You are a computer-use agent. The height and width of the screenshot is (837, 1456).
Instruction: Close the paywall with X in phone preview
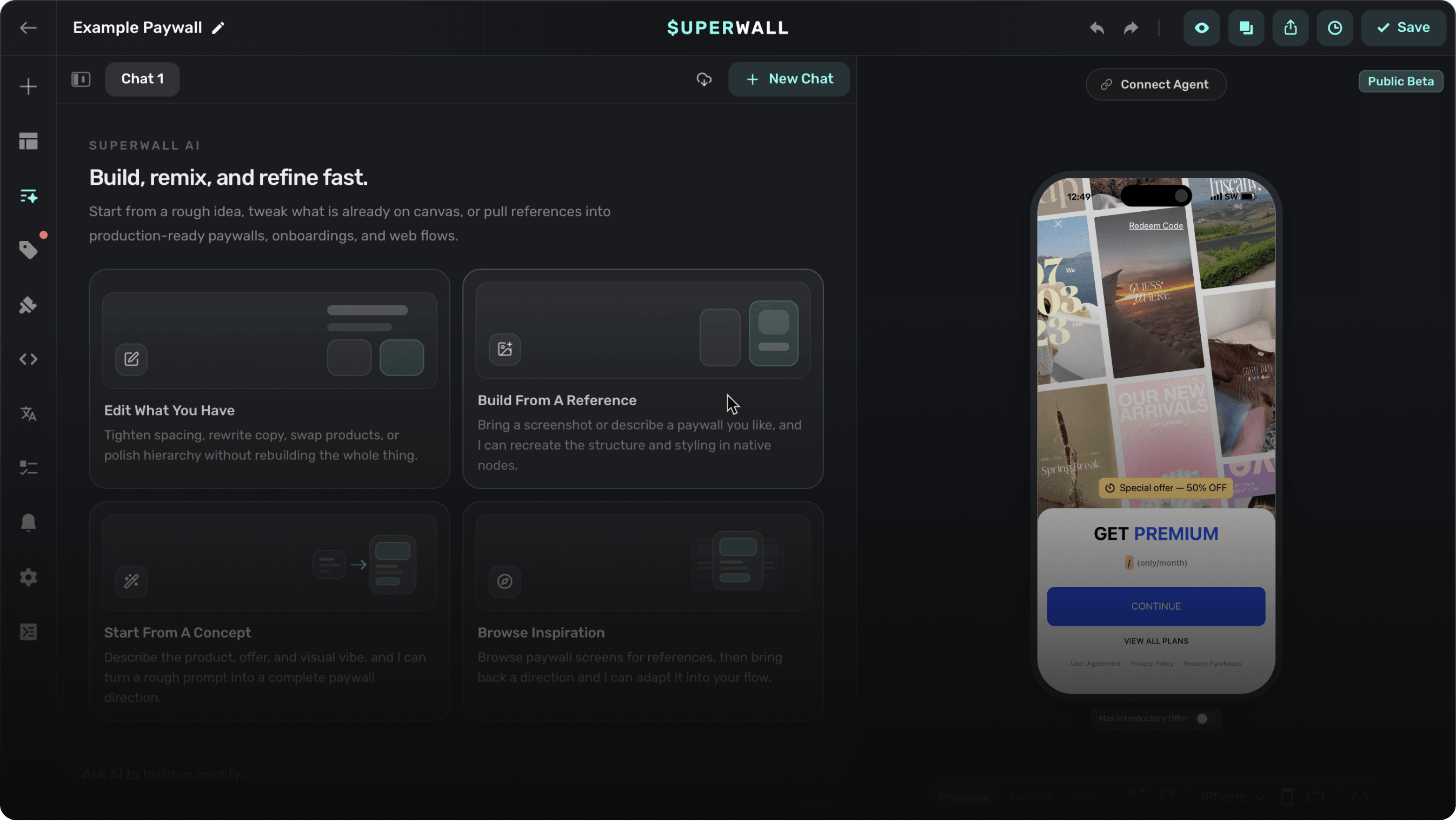coord(1058,224)
